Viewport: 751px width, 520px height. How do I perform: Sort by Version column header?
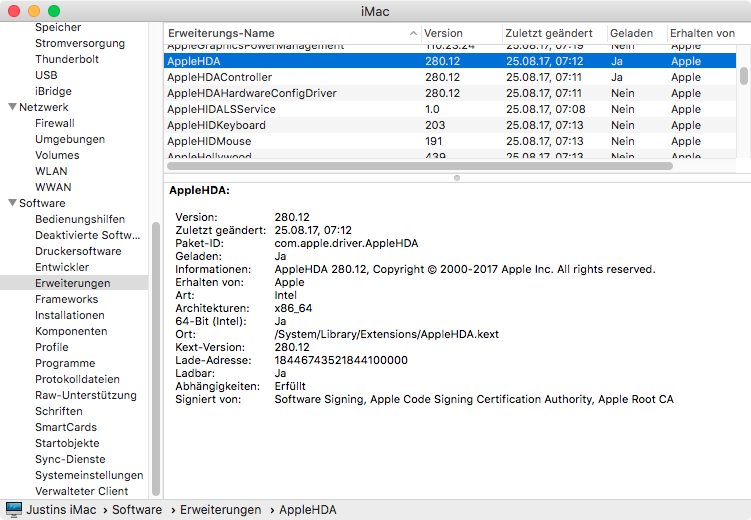tap(443, 33)
